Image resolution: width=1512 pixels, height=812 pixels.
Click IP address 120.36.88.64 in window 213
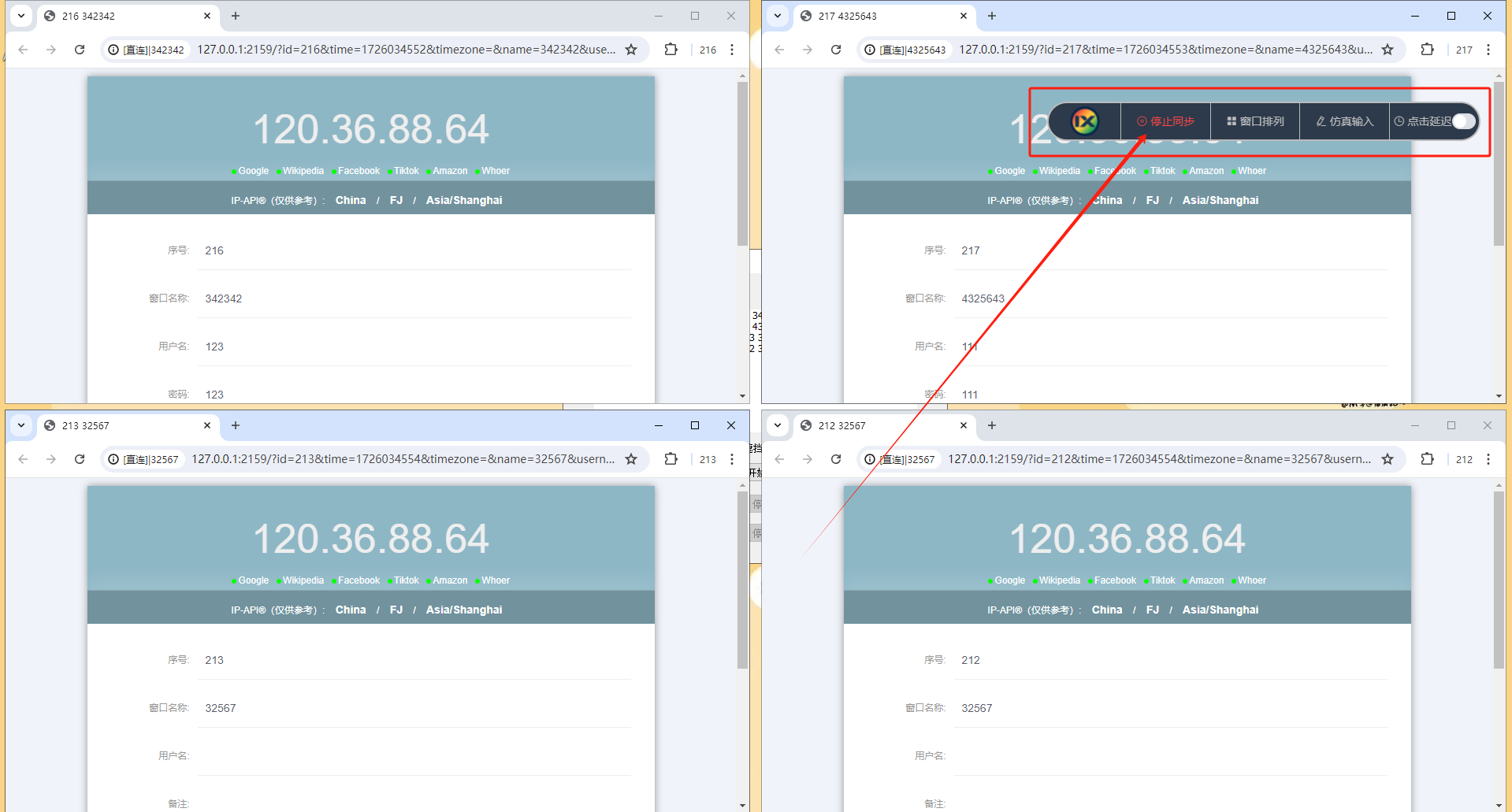tap(370, 539)
